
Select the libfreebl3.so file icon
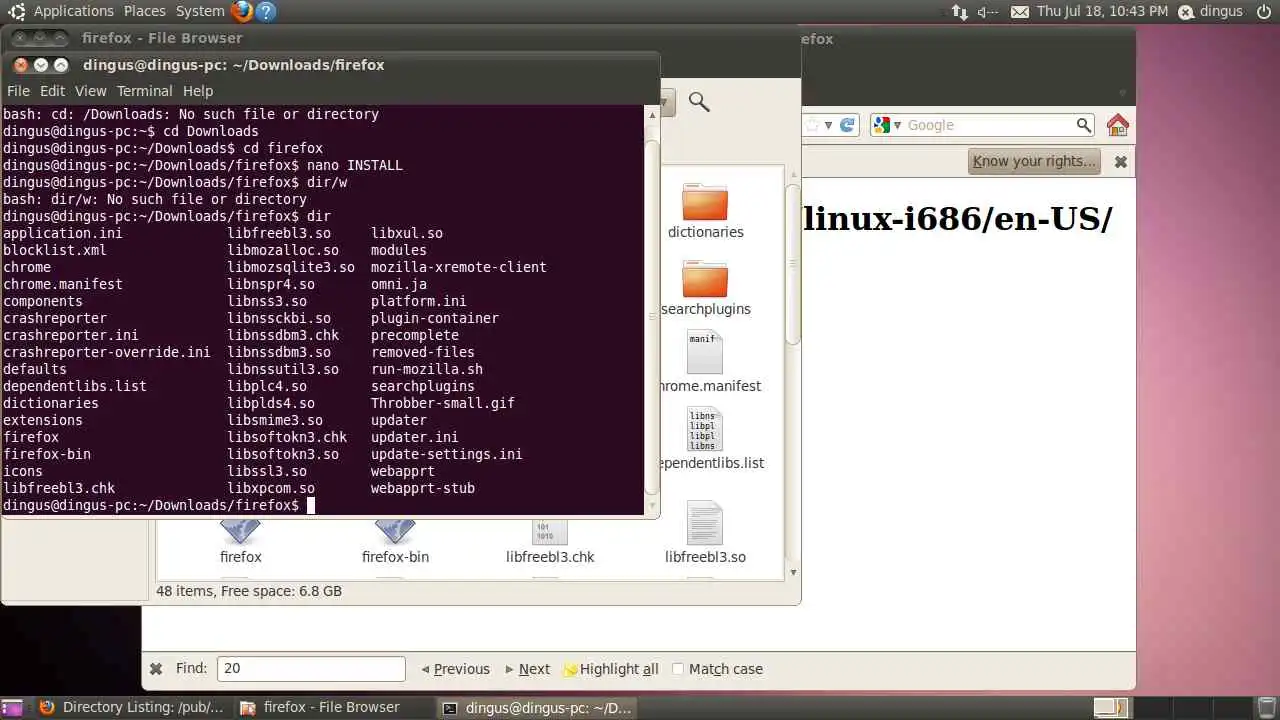pos(705,524)
